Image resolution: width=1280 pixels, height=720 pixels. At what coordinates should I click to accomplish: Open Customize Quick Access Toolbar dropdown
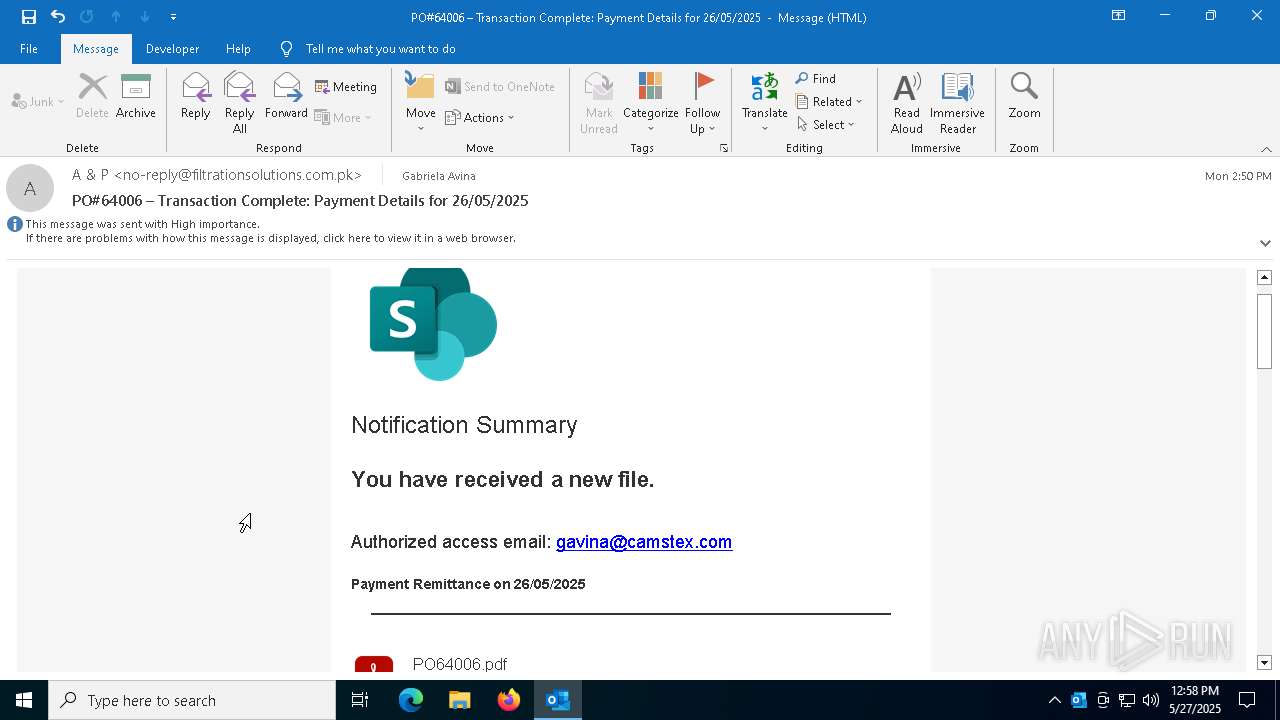click(x=173, y=17)
